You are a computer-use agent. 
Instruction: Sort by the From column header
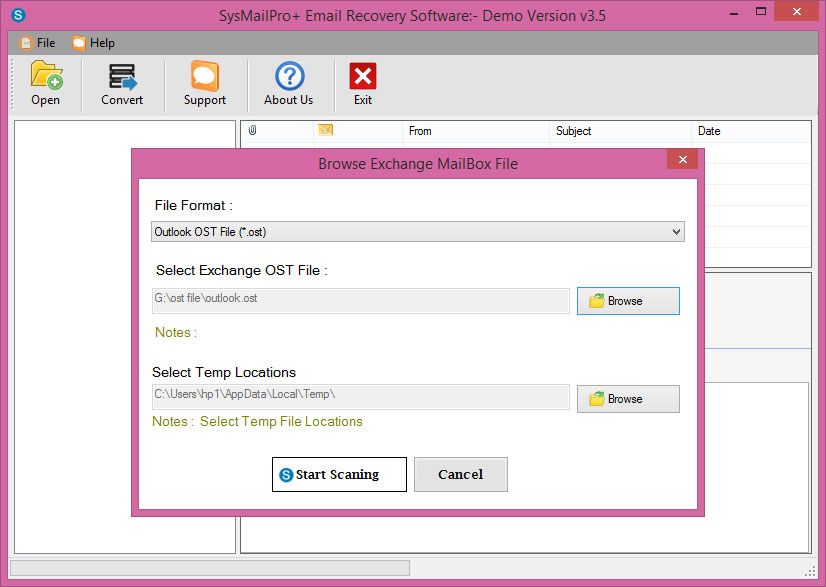click(476, 131)
